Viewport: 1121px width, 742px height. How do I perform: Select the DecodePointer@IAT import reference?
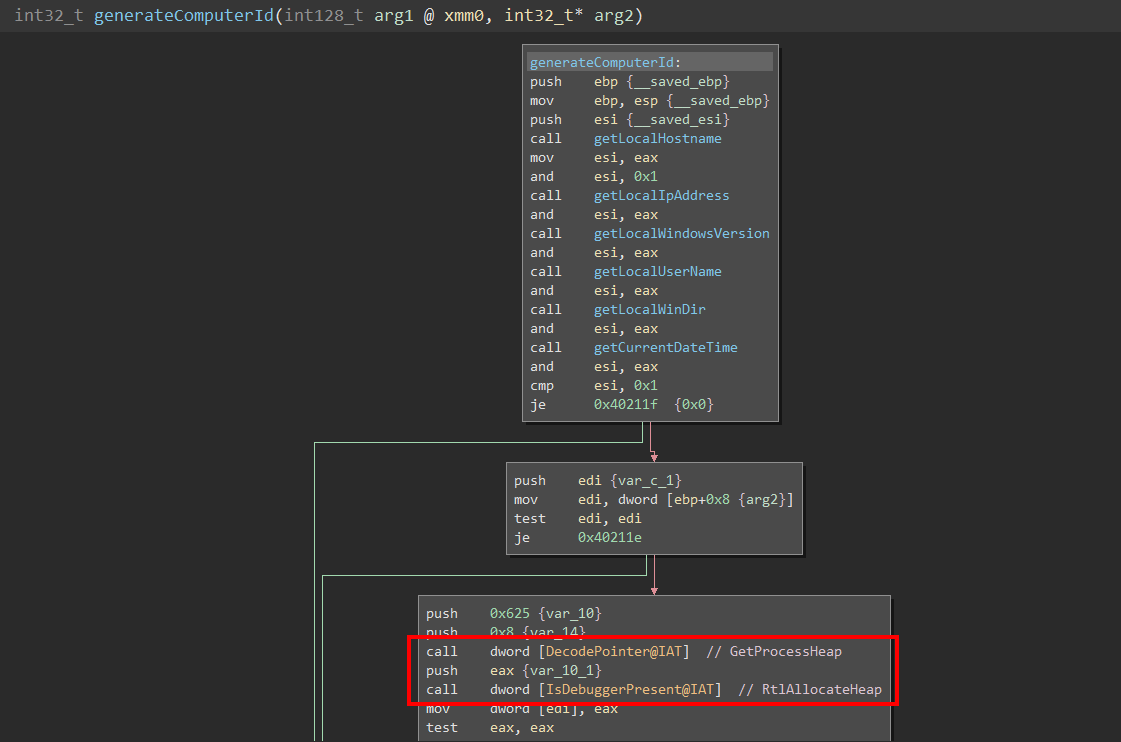tap(613, 651)
